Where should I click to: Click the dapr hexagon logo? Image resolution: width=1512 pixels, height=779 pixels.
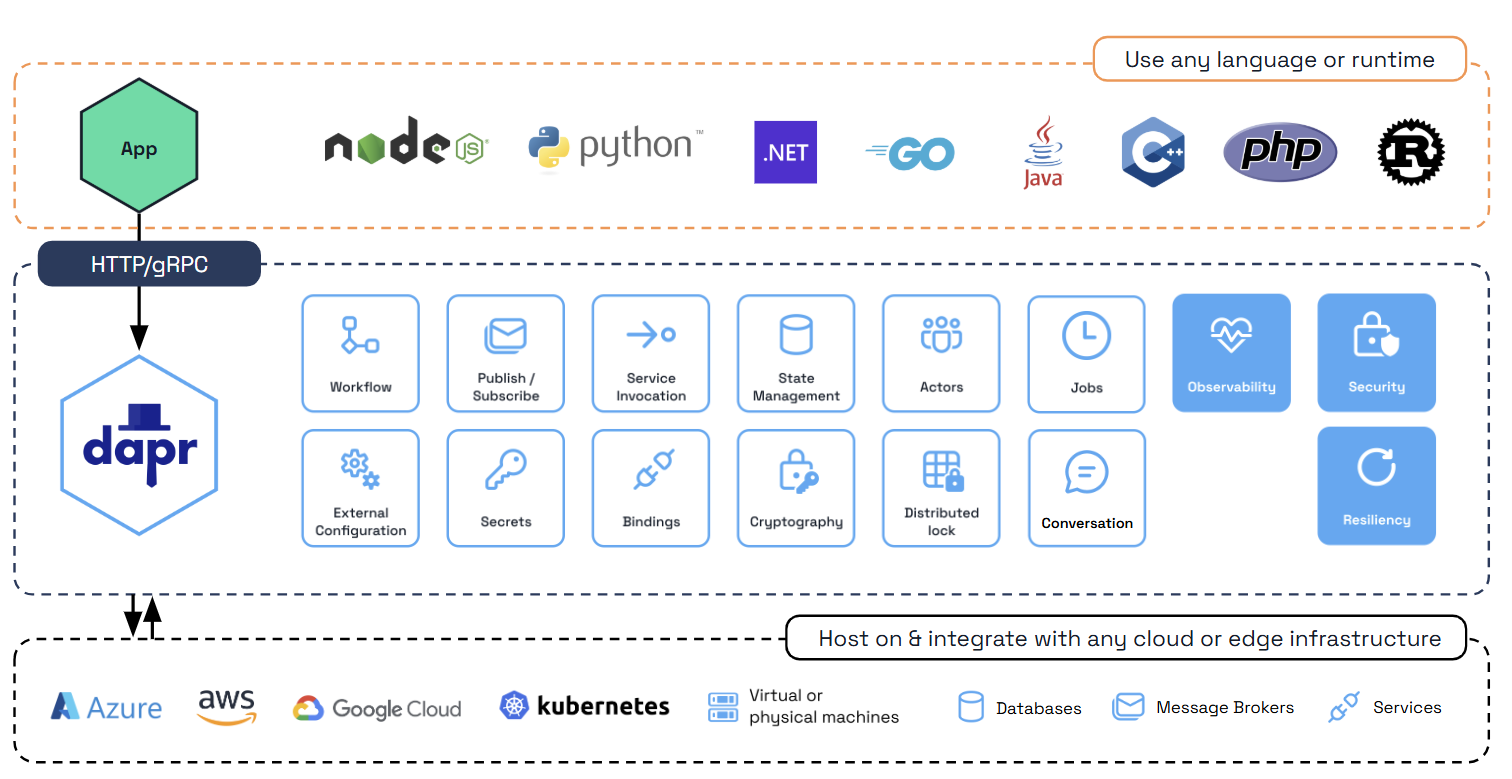pyautogui.click(x=139, y=445)
